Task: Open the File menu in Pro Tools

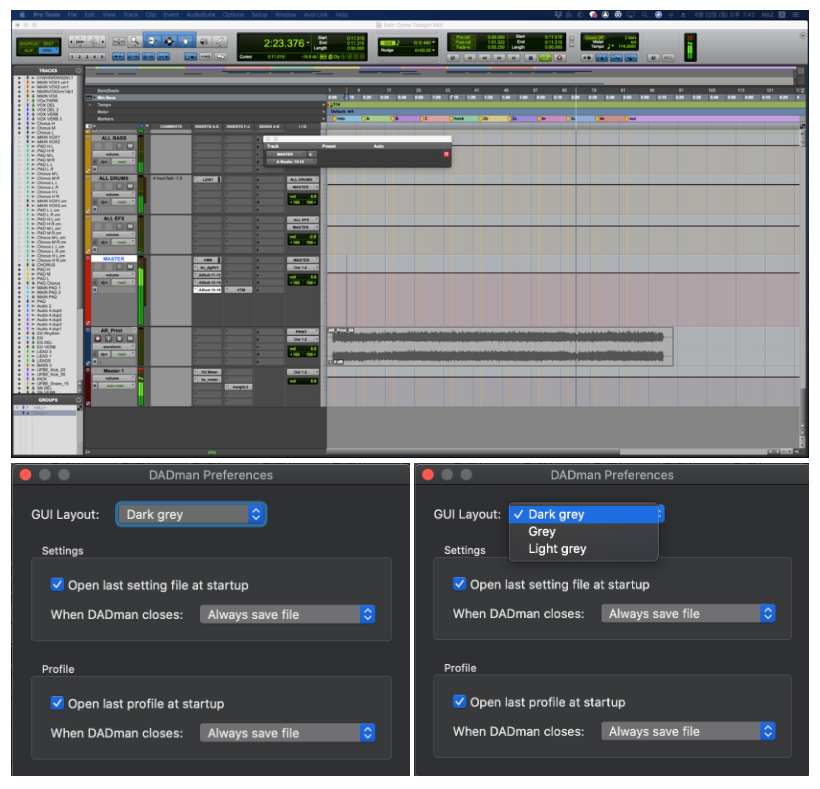Action: [72, 15]
